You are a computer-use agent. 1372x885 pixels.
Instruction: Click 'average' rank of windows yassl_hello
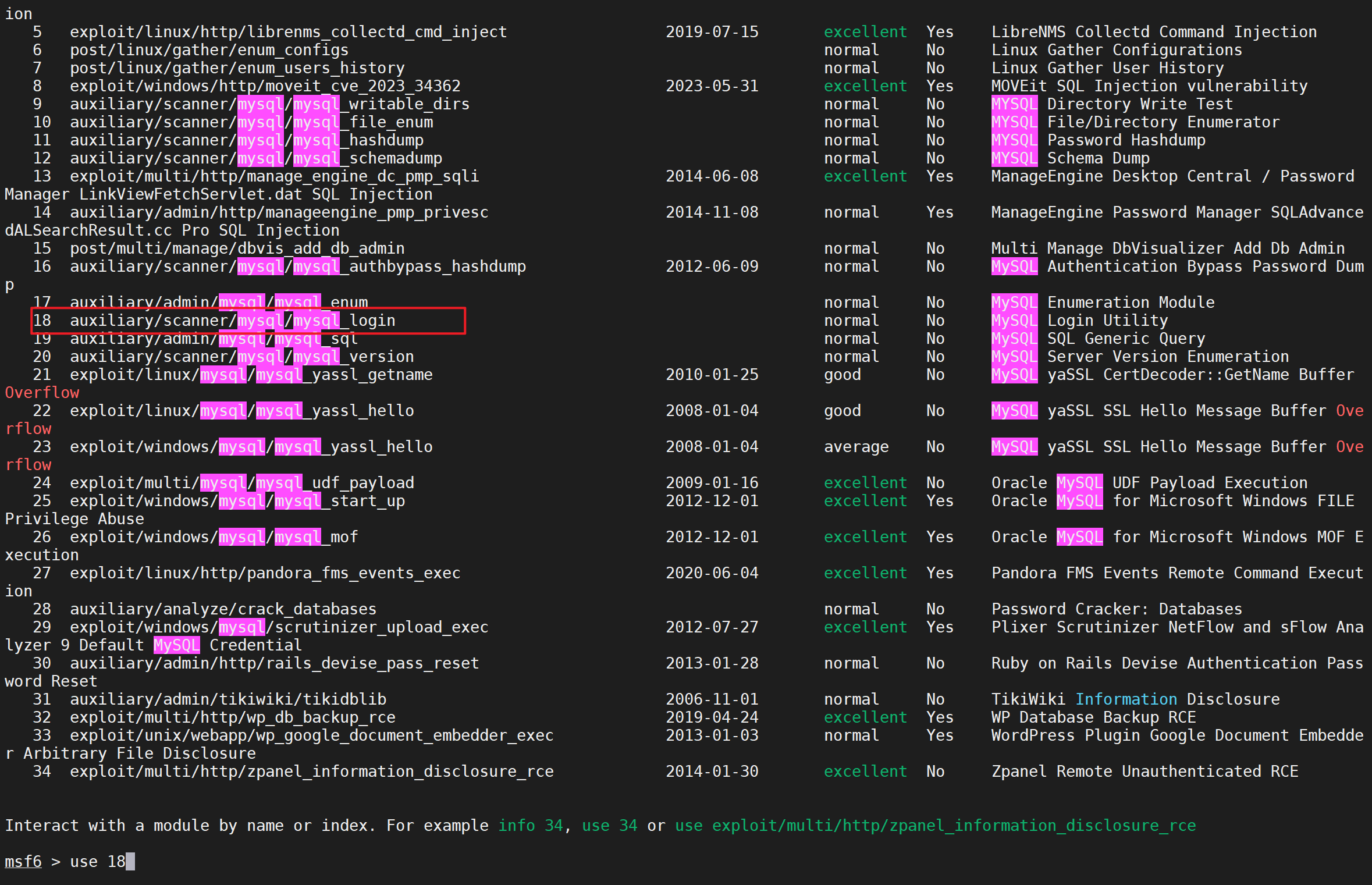coord(856,447)
